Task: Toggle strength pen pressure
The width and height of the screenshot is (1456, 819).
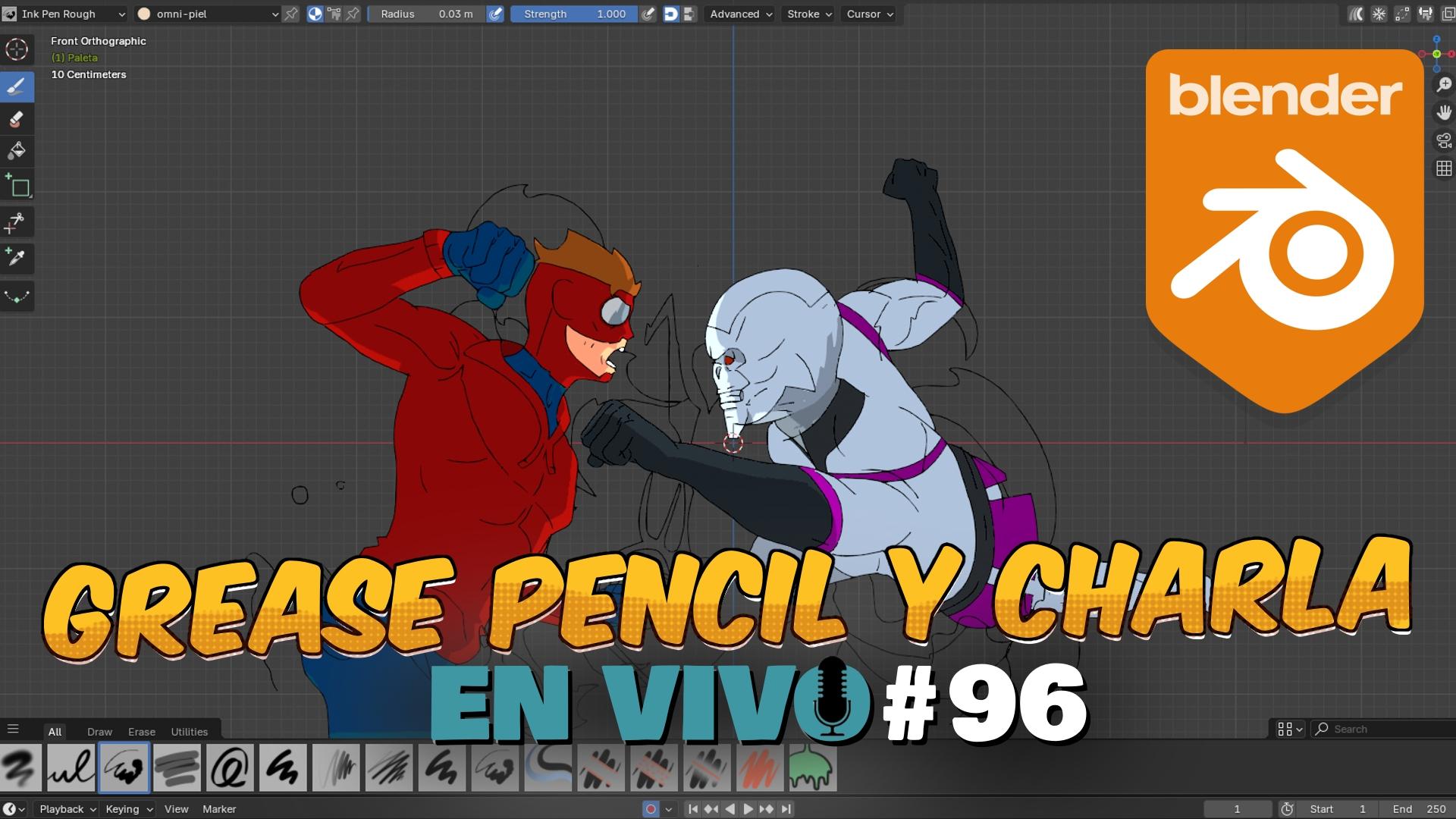Action: click(x=648, y=14)
